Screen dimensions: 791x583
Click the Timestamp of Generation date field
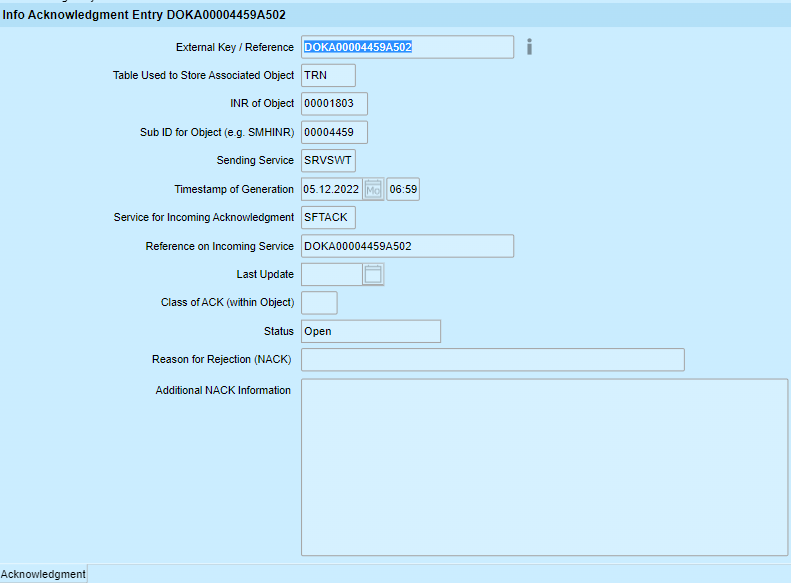pyautogui.click(x=330, y=189)
